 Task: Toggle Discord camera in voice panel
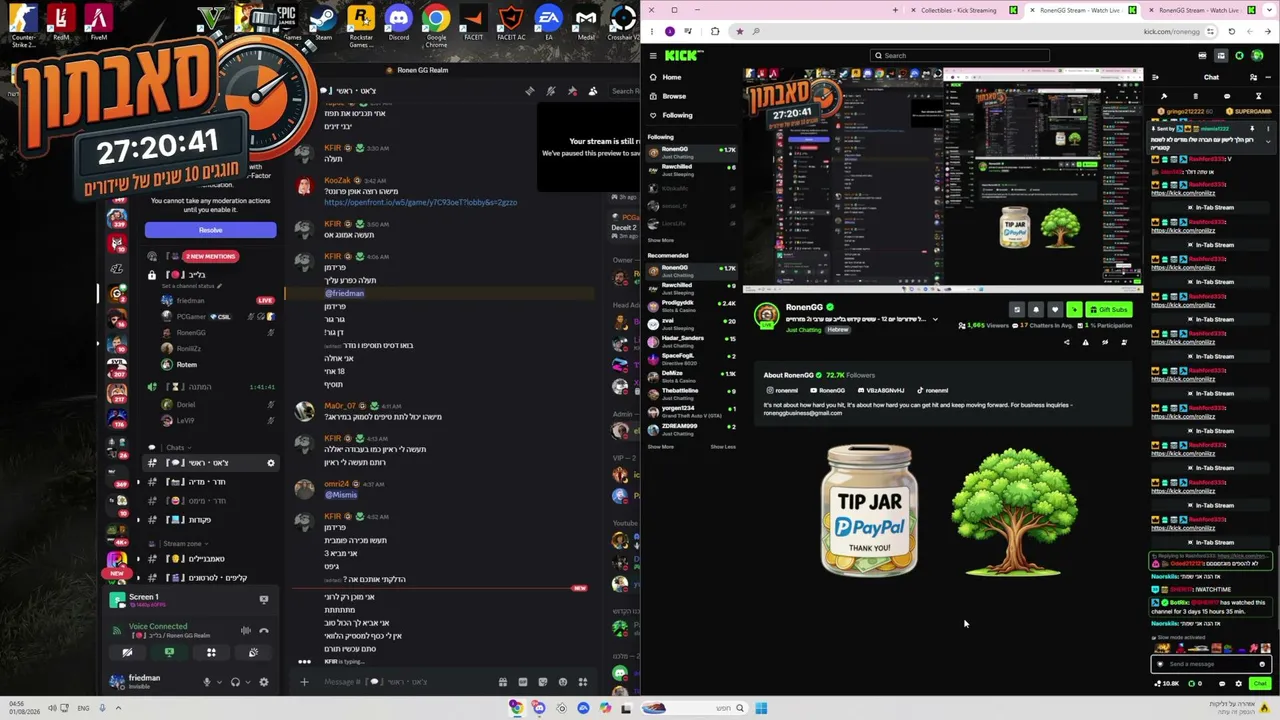tap(127, 652)
